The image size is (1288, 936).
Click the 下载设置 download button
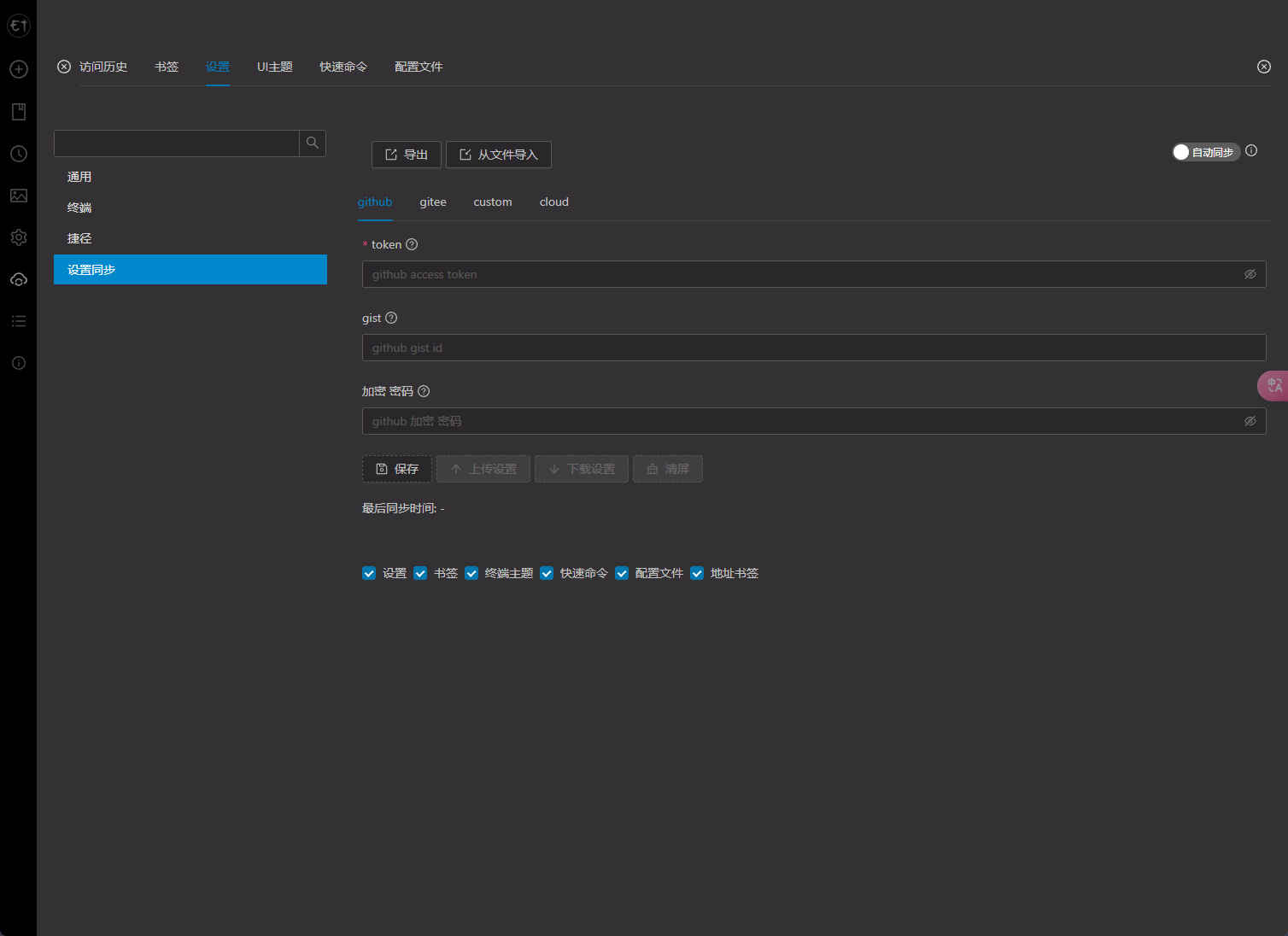582,469
